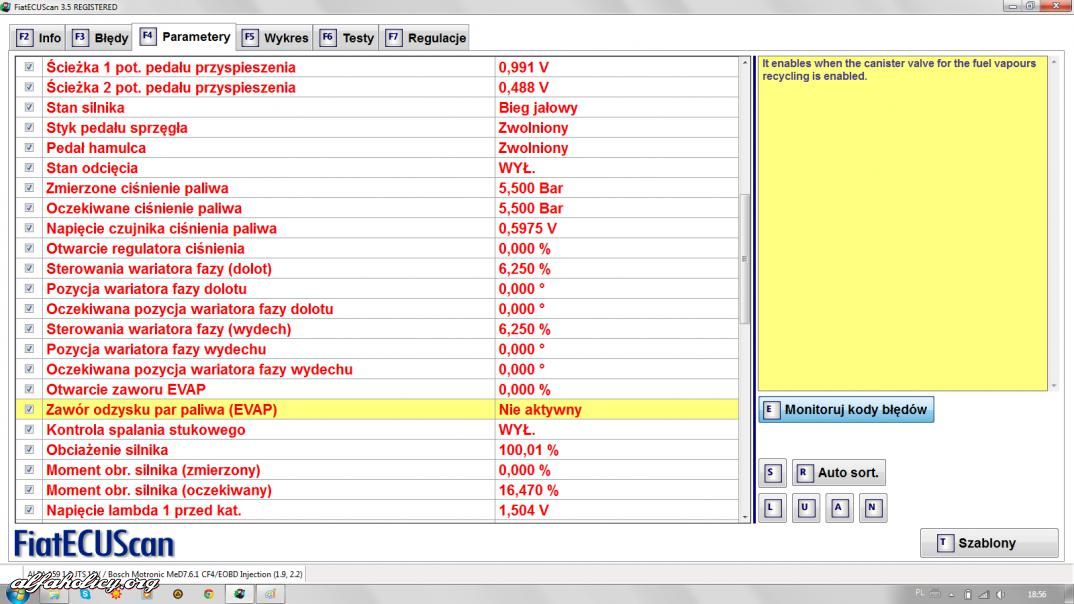This screenshot has width=1074, height=604.
Task: Click the A shortcut button
Action: pos(839,509)
